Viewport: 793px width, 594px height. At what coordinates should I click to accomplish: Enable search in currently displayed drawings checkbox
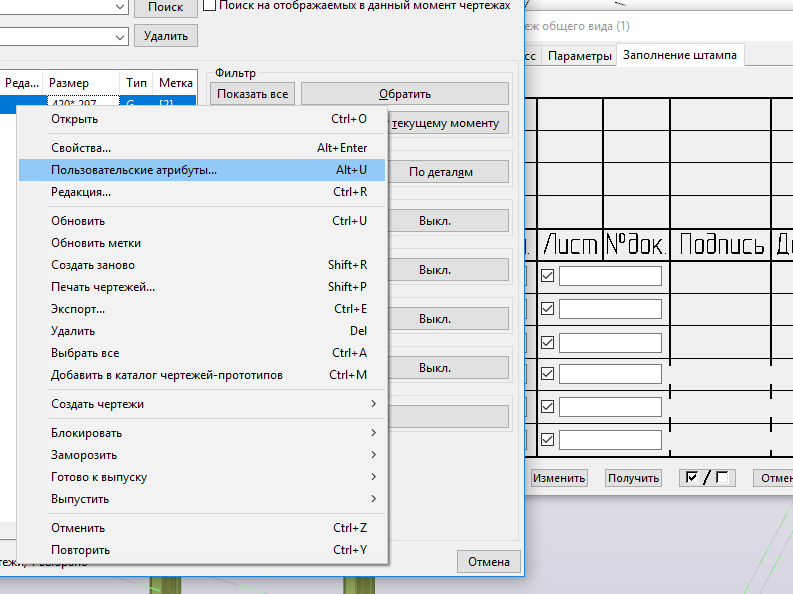(209, 5)
